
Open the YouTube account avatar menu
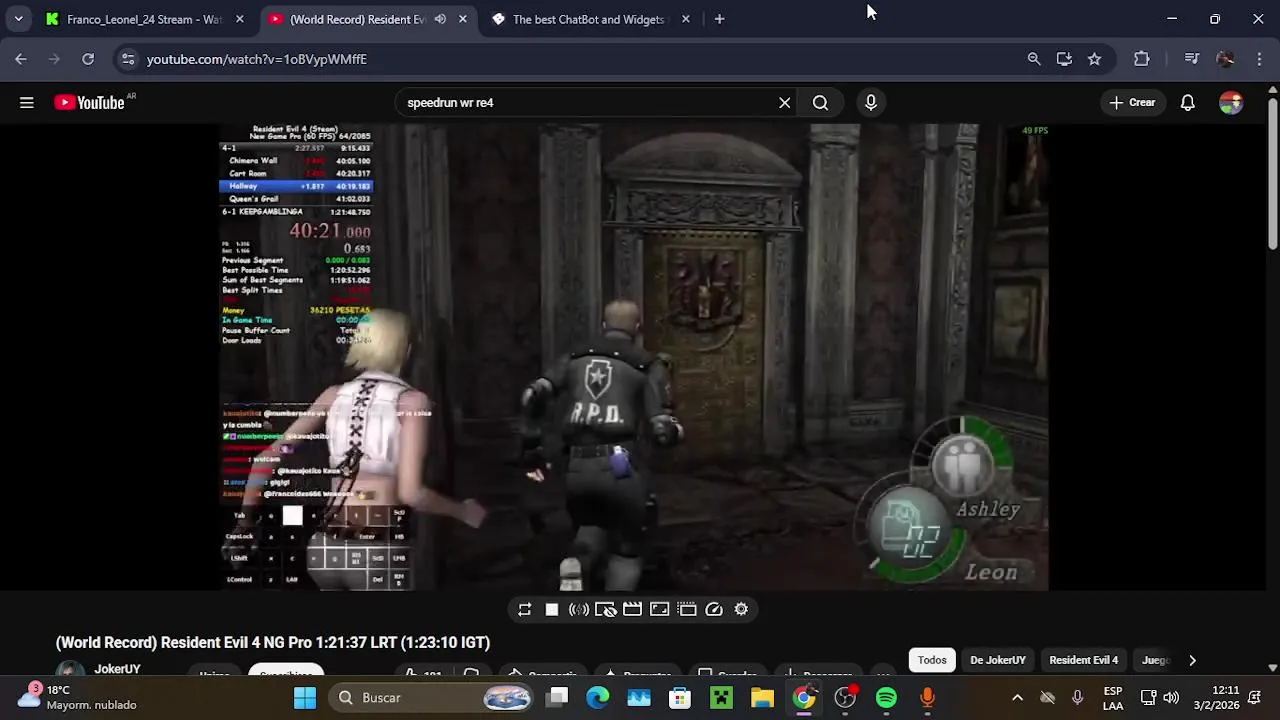[1231, 102]
